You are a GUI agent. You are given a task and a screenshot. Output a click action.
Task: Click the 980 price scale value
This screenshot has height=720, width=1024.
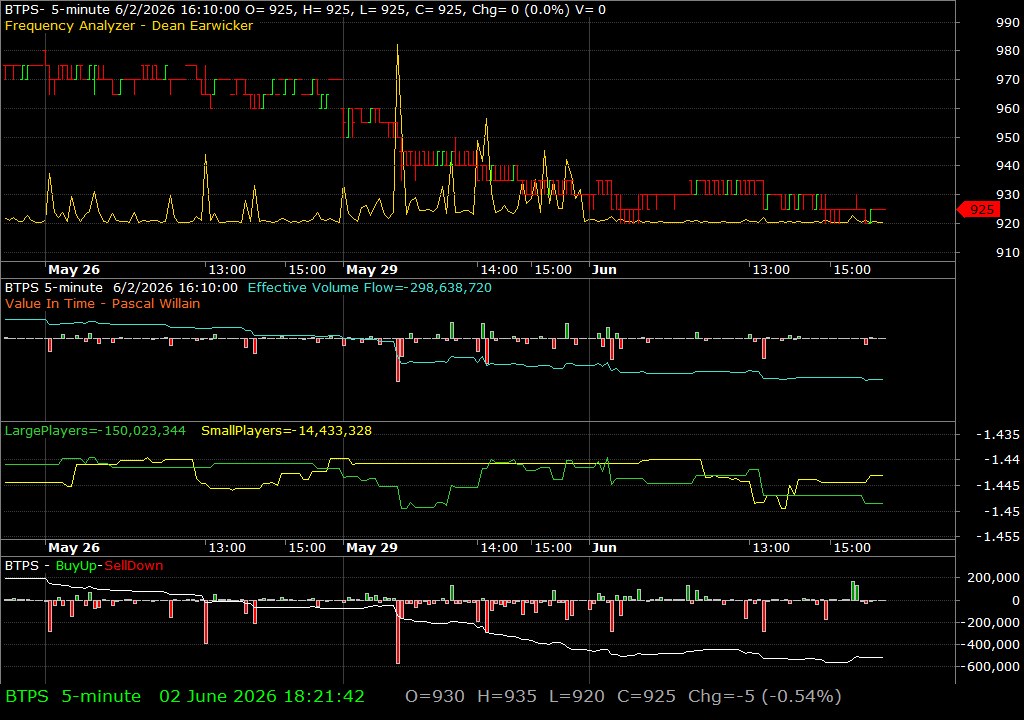point(1008,50)
